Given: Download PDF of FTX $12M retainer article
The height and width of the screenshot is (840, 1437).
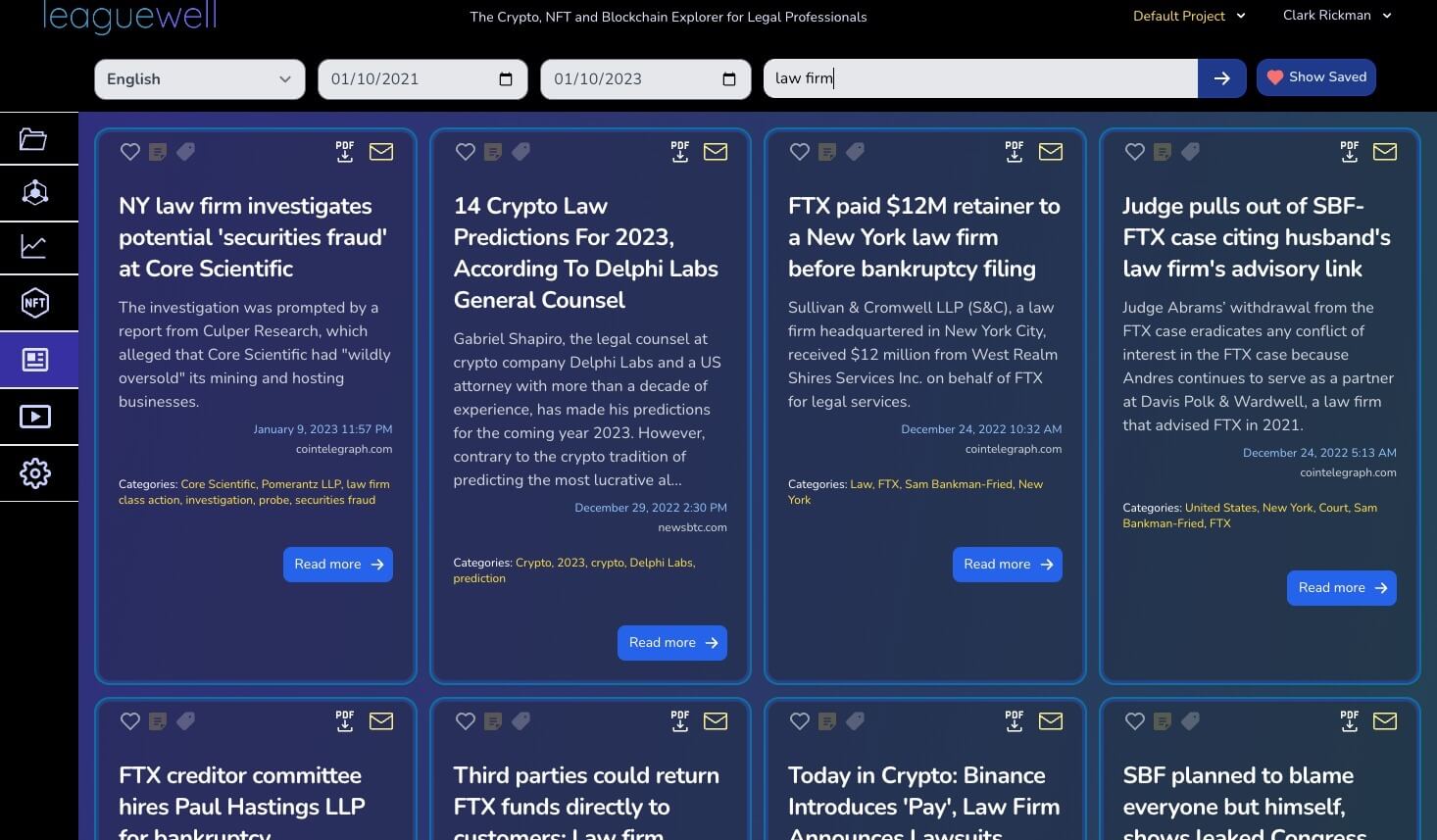Looking at the screenshot, I should pos(1015,151).
